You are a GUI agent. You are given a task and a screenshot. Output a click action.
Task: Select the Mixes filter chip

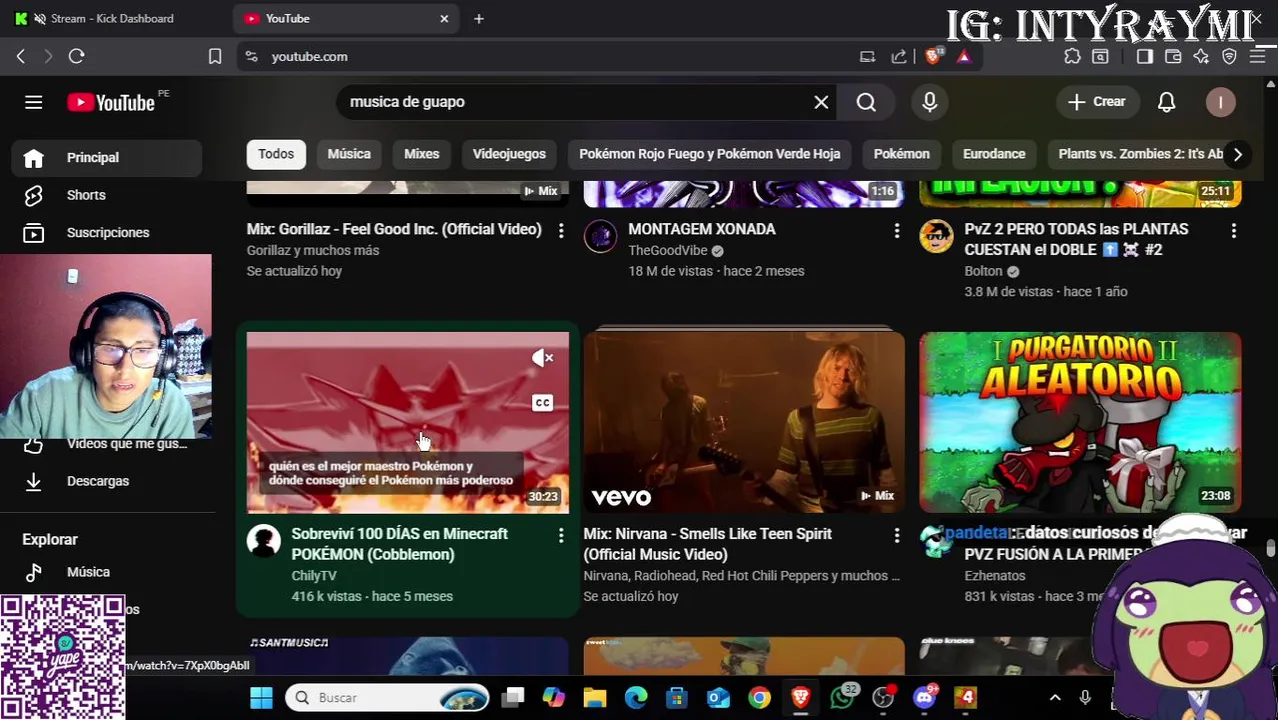421,154
